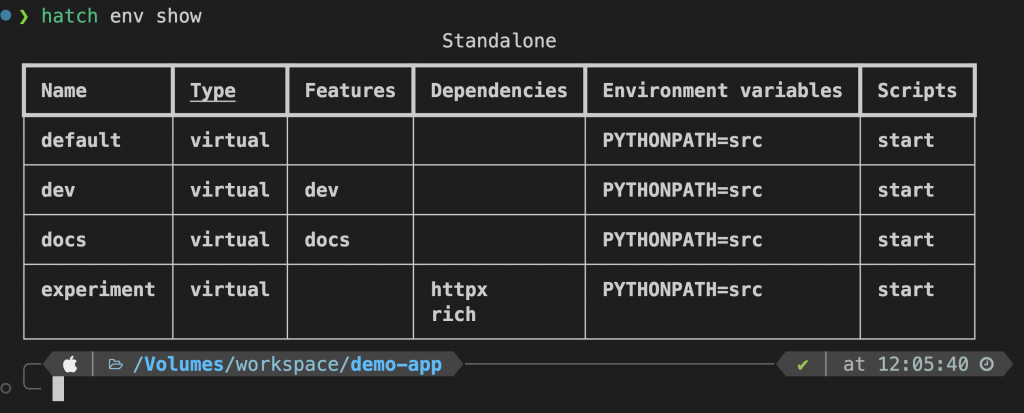Click the Scripts column header
This screenshot has width=1024, height=413.
pyautogui.click(x=917, y=91)
